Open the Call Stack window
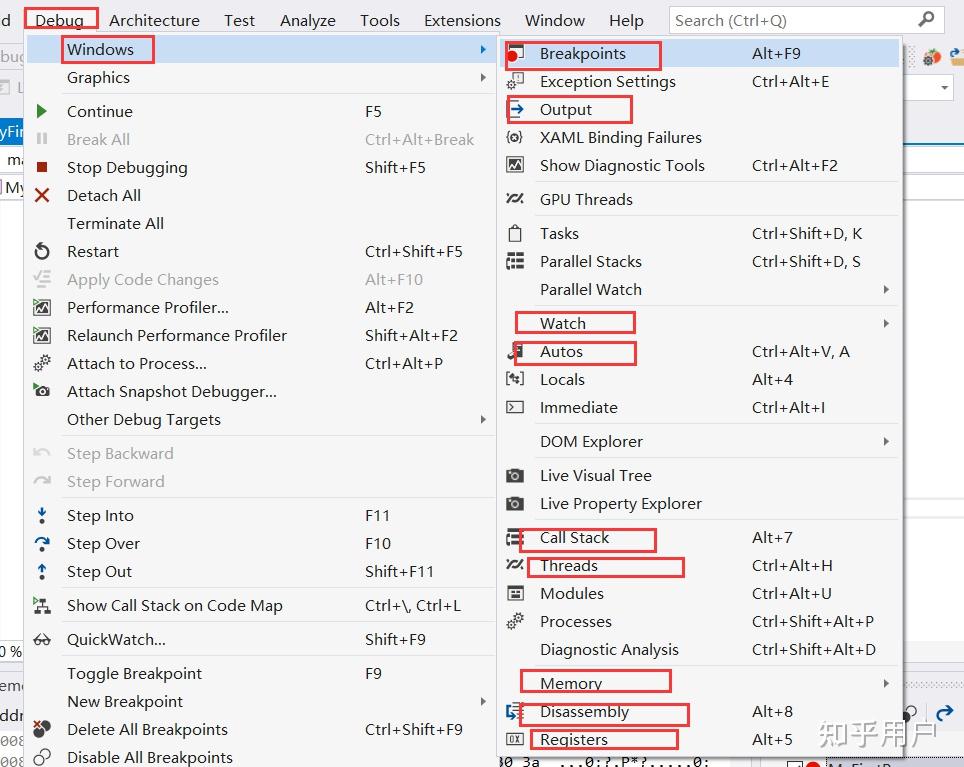Viewport: 964px width, 767px height. (701, 538)
